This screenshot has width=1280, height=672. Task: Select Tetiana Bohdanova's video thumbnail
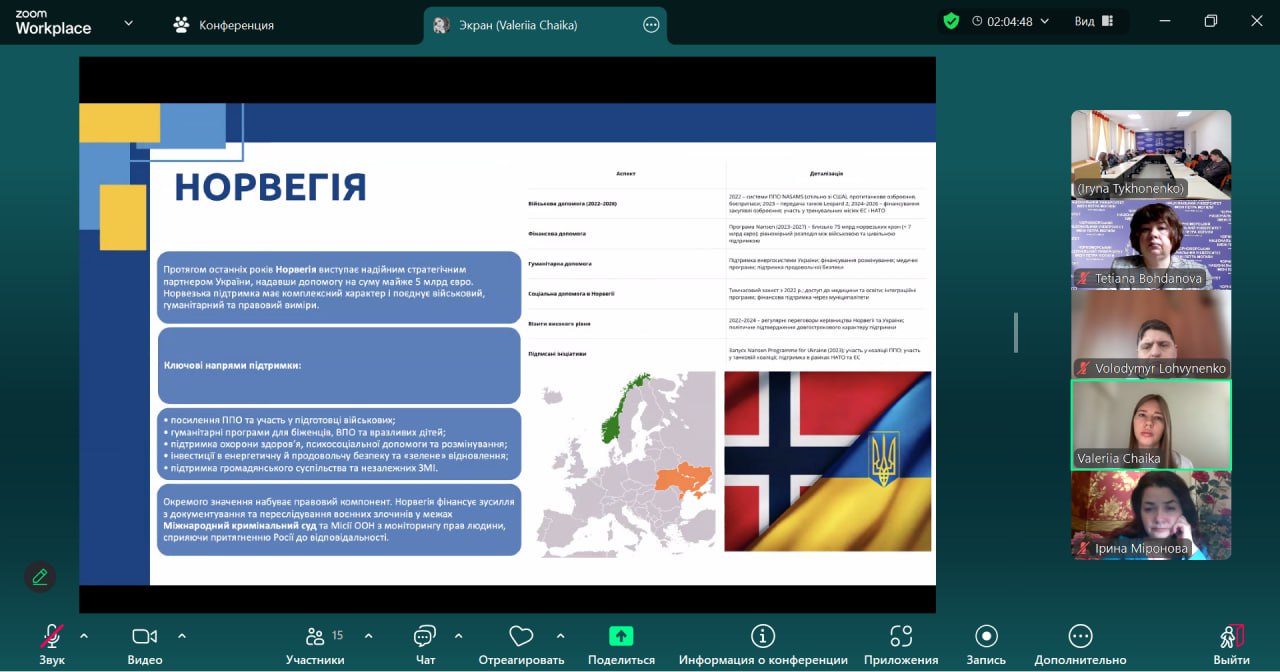pyautogui.click(x=1151, y=244)
